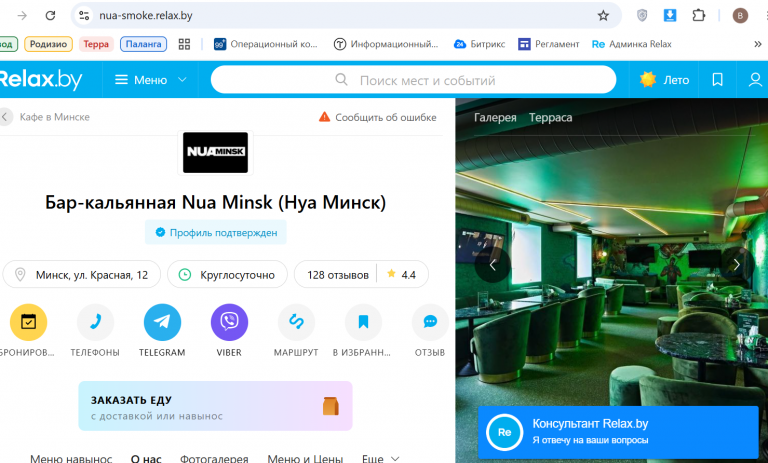
Task: Click the Заказать еду banner
Action: click(x=216, y=406)
